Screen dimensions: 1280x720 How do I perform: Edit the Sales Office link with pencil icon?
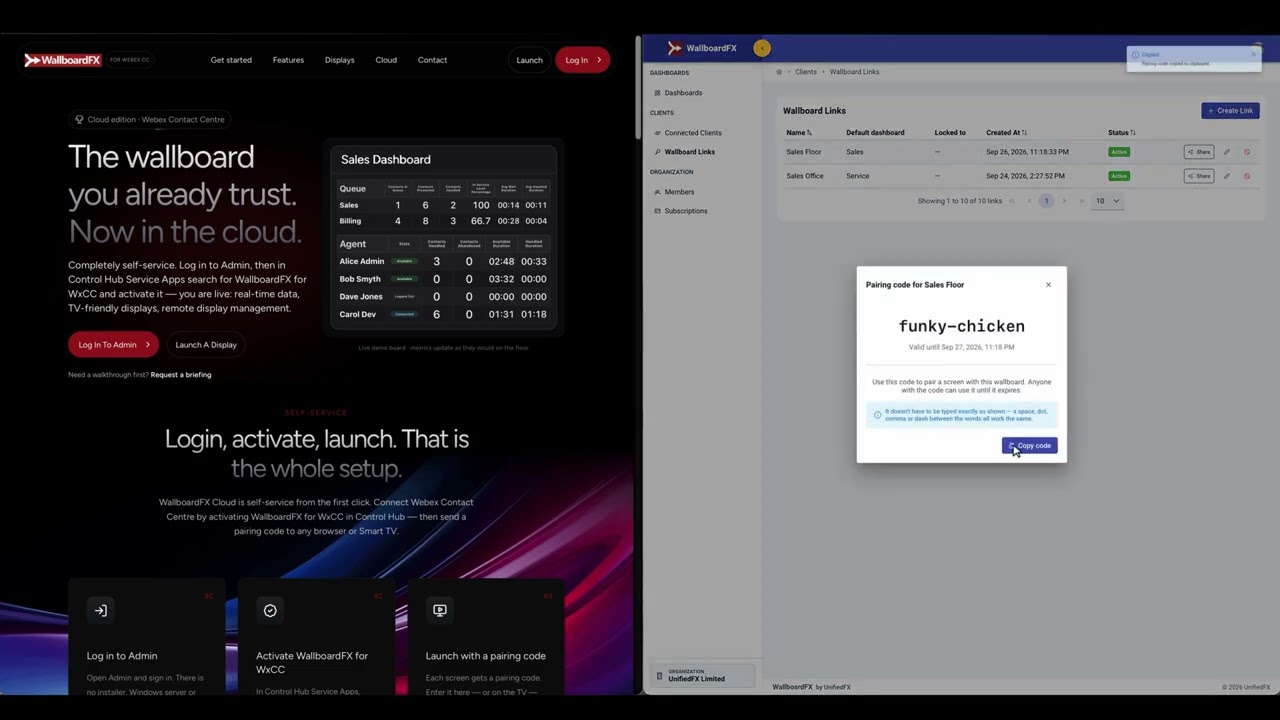pyautogui.click(x=1227, y=176)
